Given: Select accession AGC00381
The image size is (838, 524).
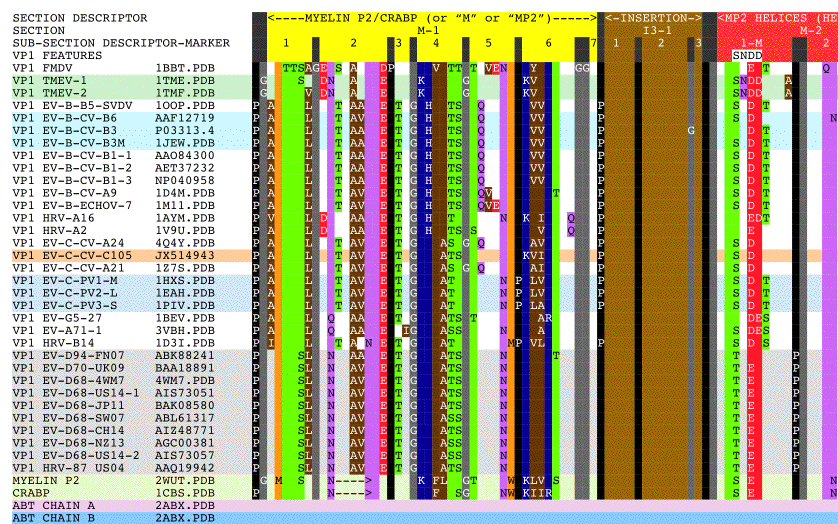Looking at the screenshot, I should pyautogui.click(x=185, y=442).
